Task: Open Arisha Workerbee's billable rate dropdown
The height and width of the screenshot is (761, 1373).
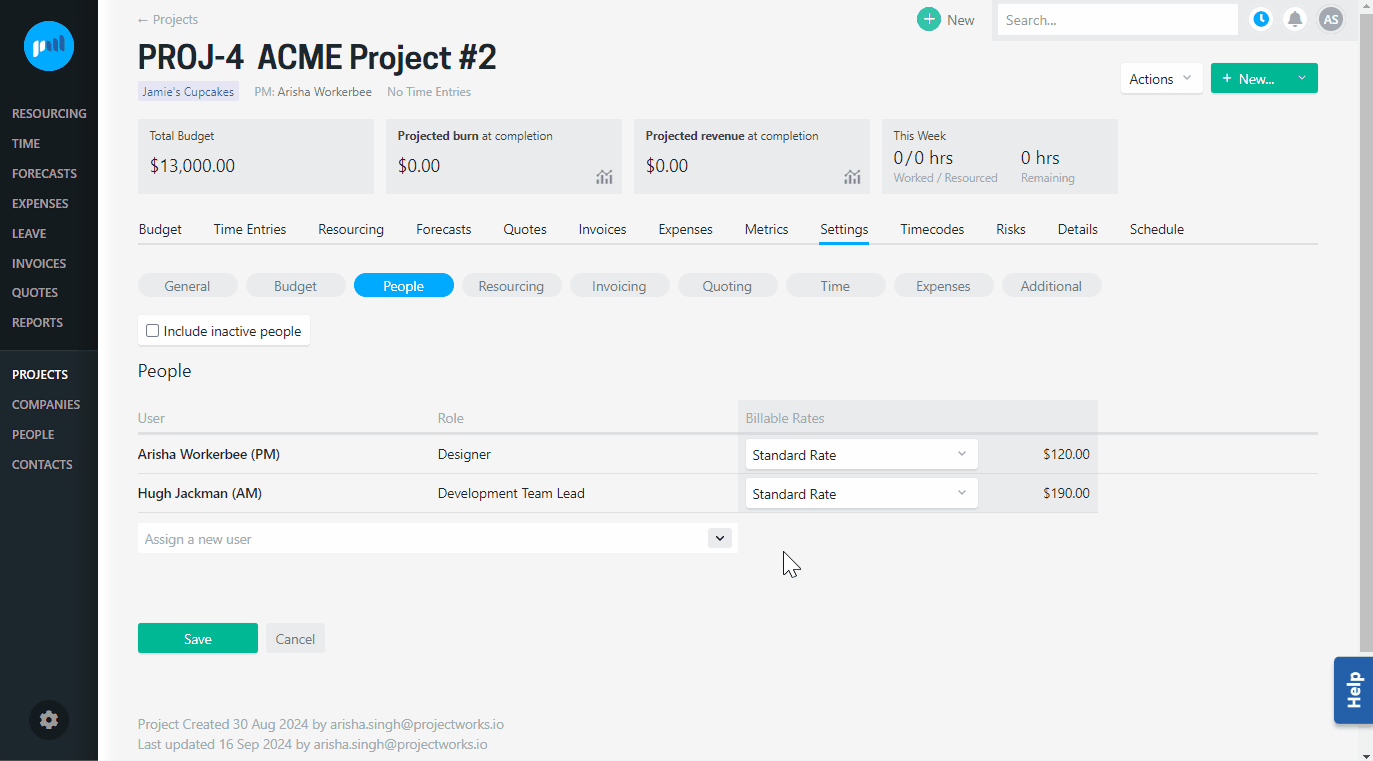Action: tap(860, 455)
